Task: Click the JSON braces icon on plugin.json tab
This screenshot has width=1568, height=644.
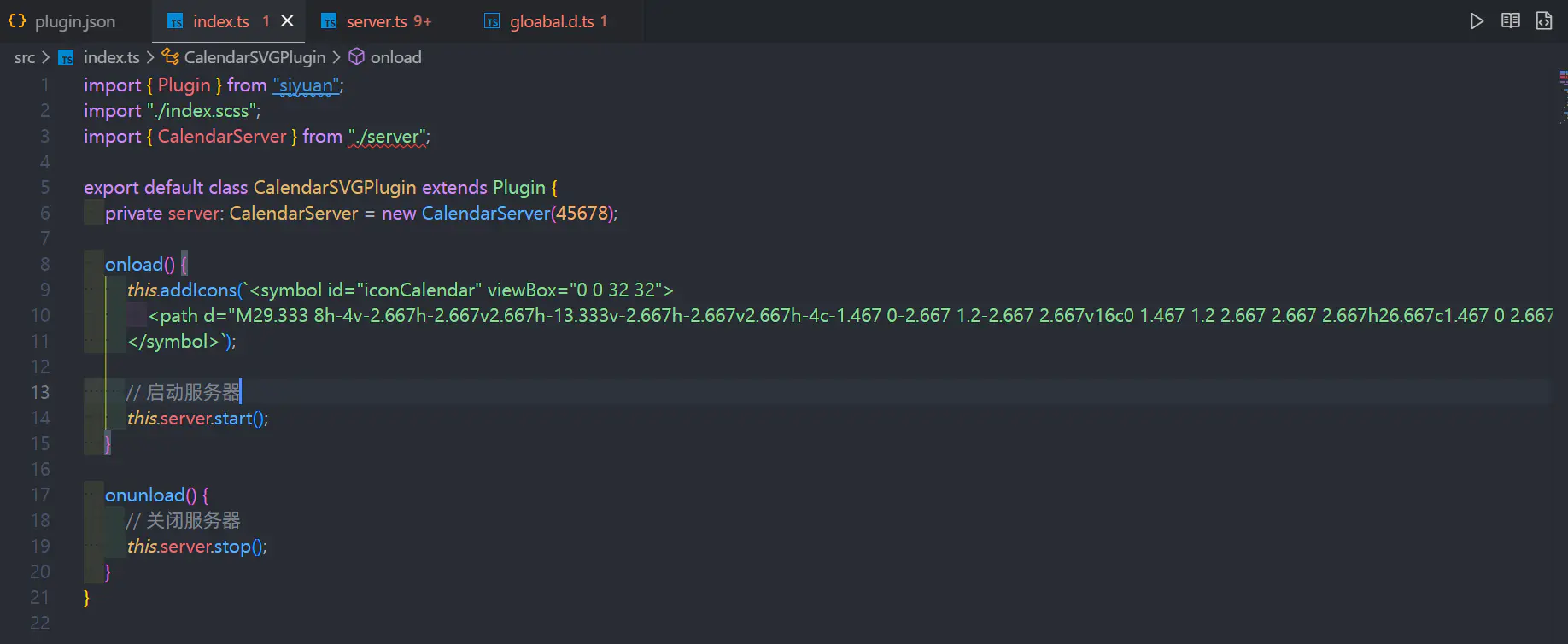Action: point(17,21)
